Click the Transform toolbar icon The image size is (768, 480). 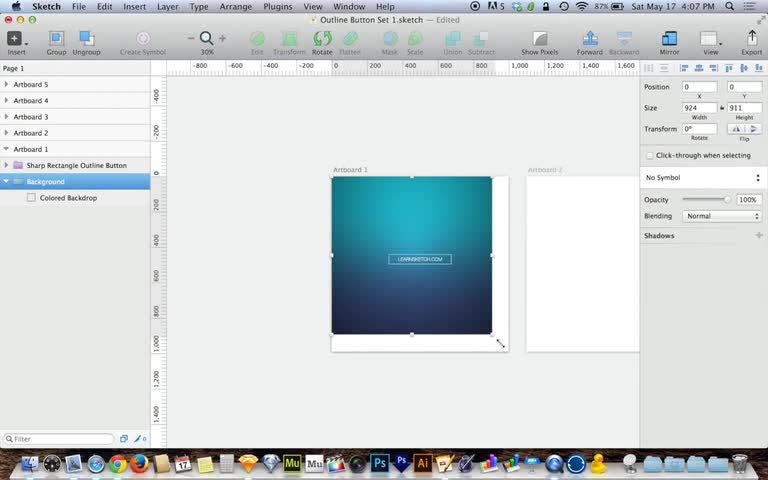click(x=289, y=38)
